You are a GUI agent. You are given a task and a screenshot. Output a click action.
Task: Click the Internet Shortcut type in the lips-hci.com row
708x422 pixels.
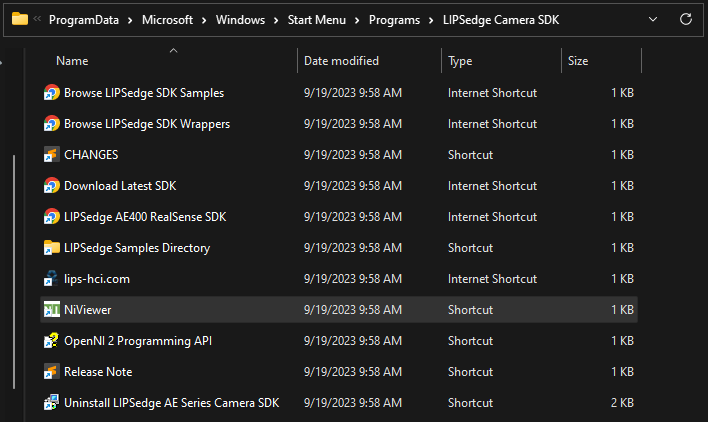click(x=493, y=279)
